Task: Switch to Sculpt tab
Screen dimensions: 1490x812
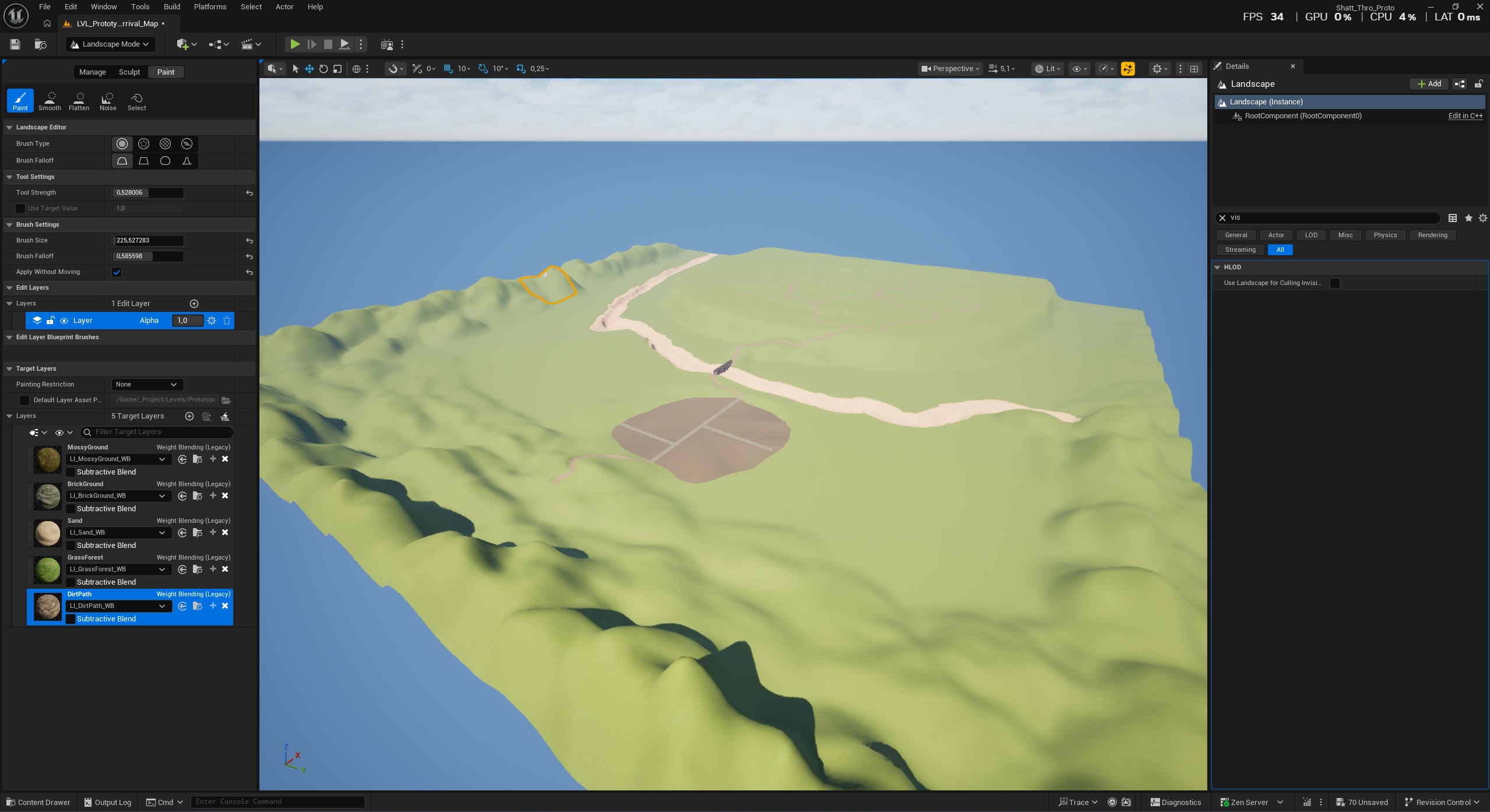Action: tap(129, 72)
